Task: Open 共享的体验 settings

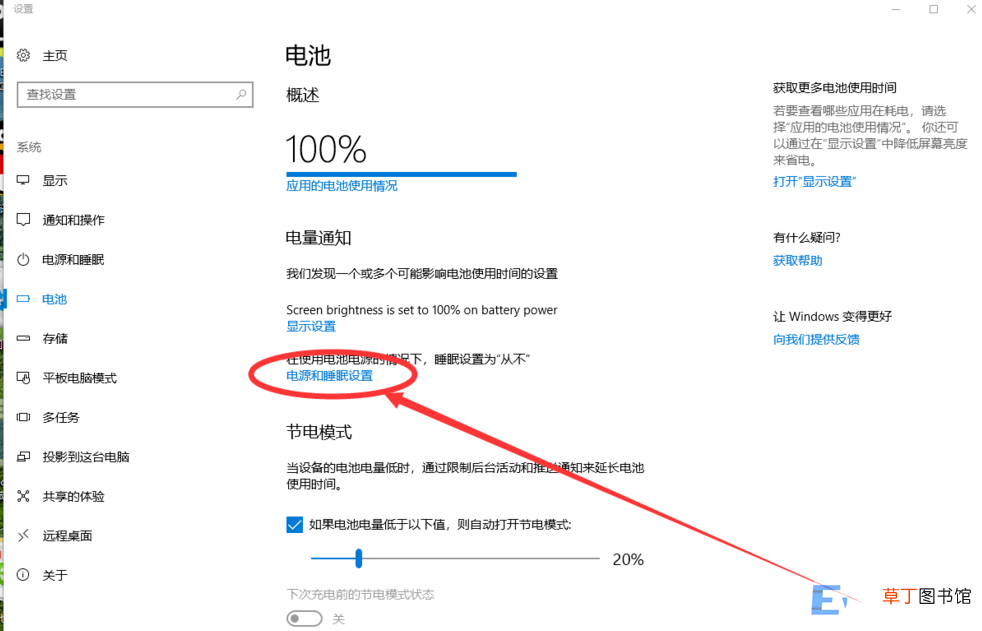Action: tap(73, 496)
